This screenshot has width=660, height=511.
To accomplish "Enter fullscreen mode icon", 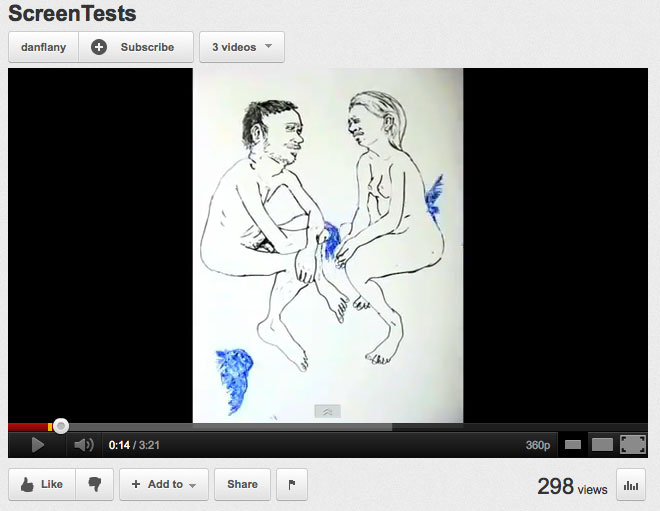I will tap(633, 444).
